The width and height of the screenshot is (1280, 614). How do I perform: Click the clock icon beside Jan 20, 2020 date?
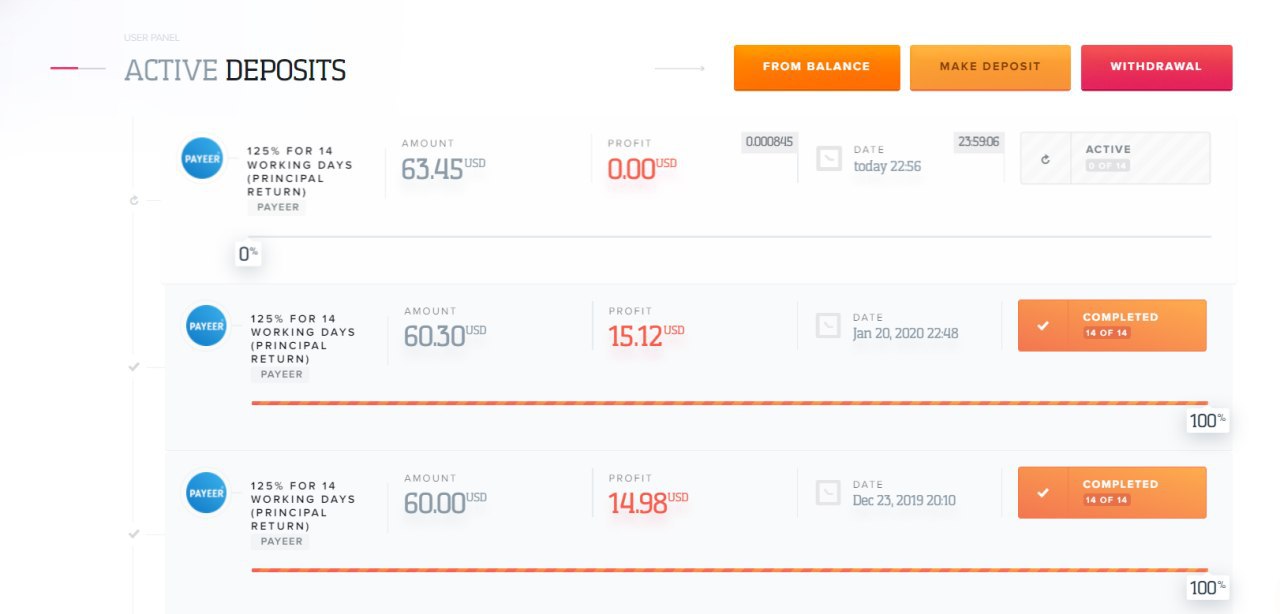(828, 326)
